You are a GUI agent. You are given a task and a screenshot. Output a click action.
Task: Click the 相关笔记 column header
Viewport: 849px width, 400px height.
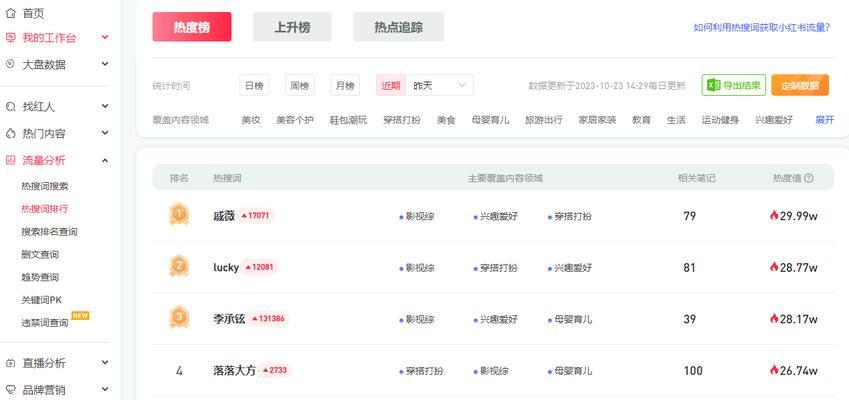click(697, 178)
